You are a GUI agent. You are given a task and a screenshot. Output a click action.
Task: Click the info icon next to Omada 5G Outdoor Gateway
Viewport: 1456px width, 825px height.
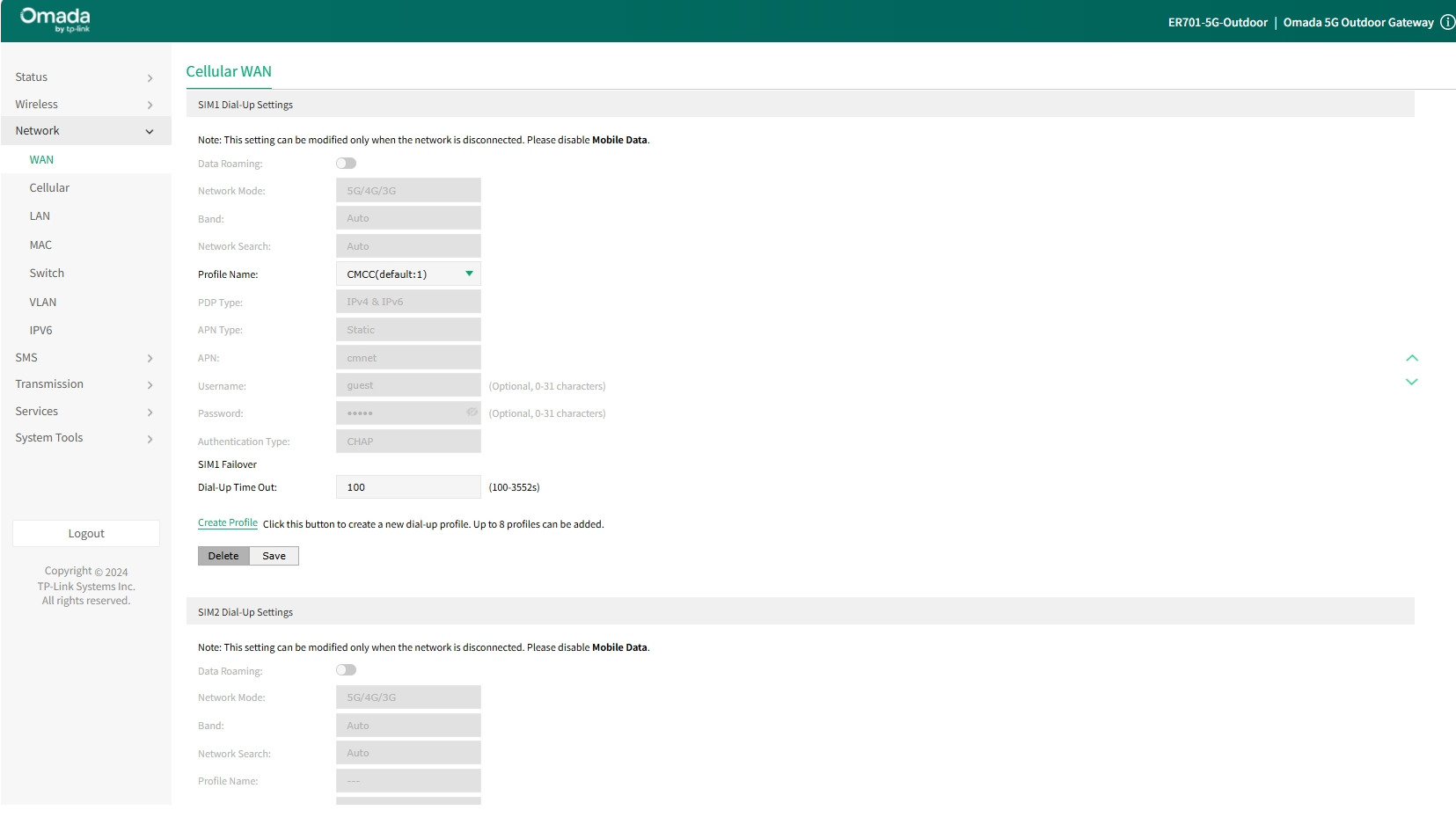point(1448,22)
